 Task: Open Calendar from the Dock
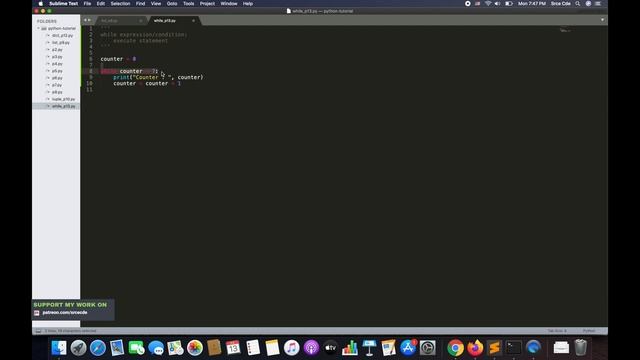(233, 348)
